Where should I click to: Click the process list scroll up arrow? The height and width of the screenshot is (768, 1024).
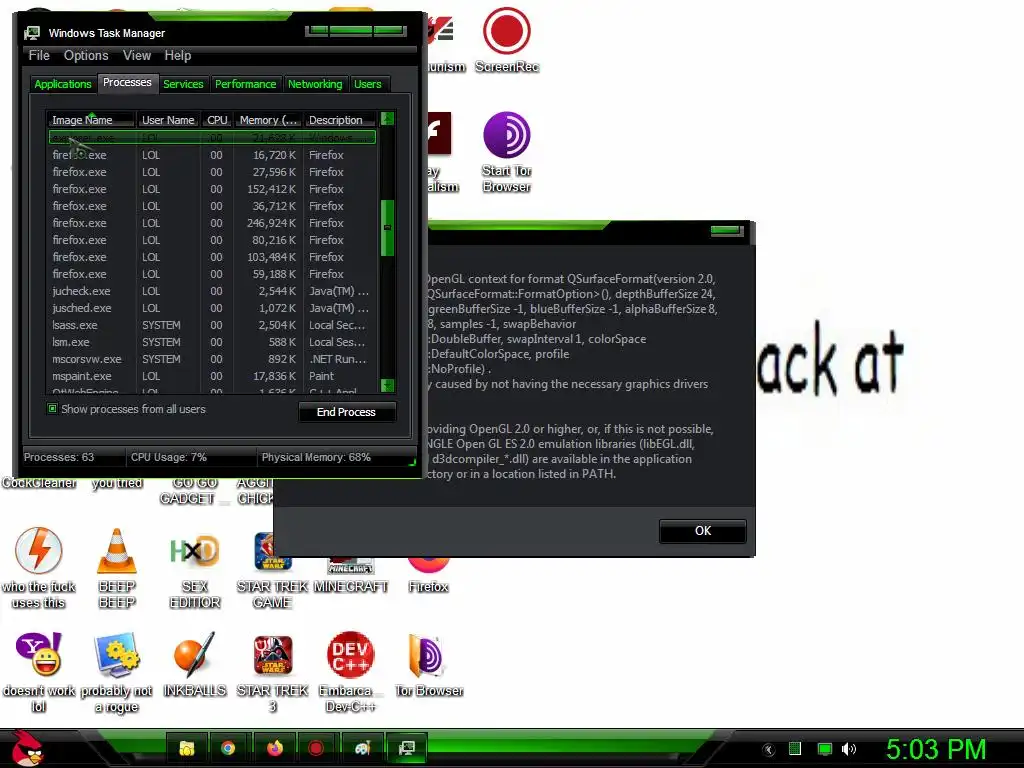(x=387, y=119)
